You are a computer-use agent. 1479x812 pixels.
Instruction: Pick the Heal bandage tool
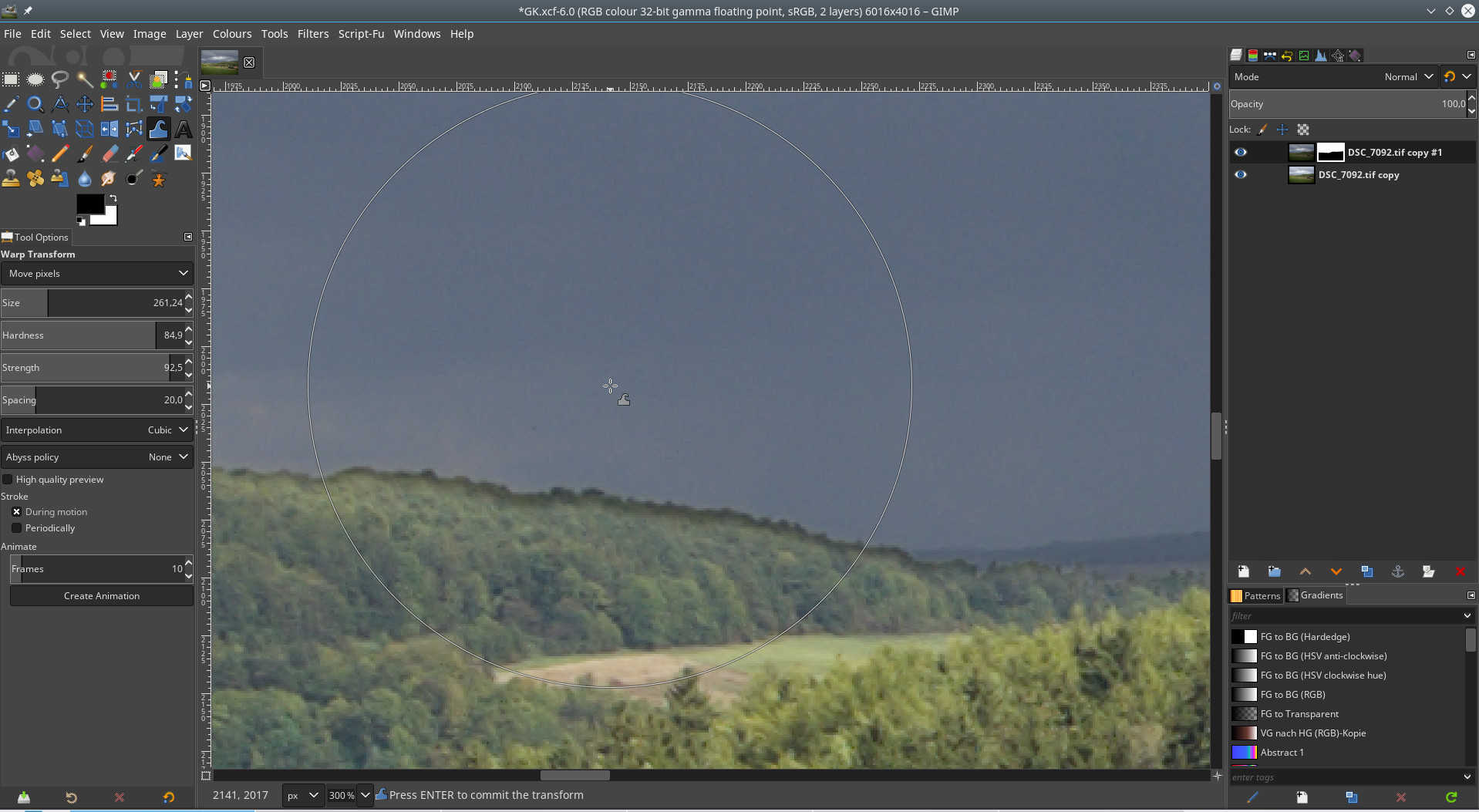pos(35,179)
